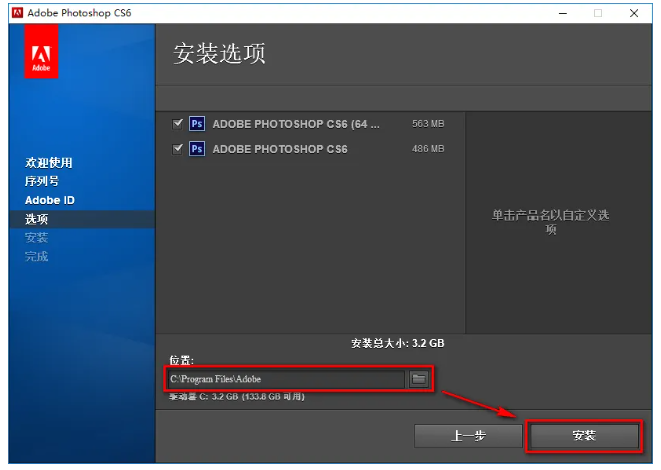661x470 pixels.
Task: Select the 序列号 step in the sidebar
Action: pyautogui.click(x=42, y=181)
